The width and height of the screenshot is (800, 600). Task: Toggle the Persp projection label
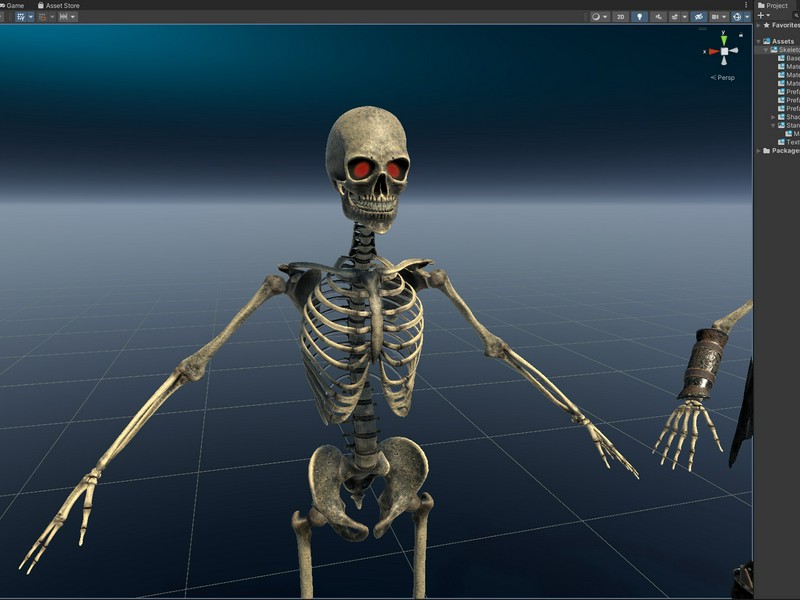(722, 78)
